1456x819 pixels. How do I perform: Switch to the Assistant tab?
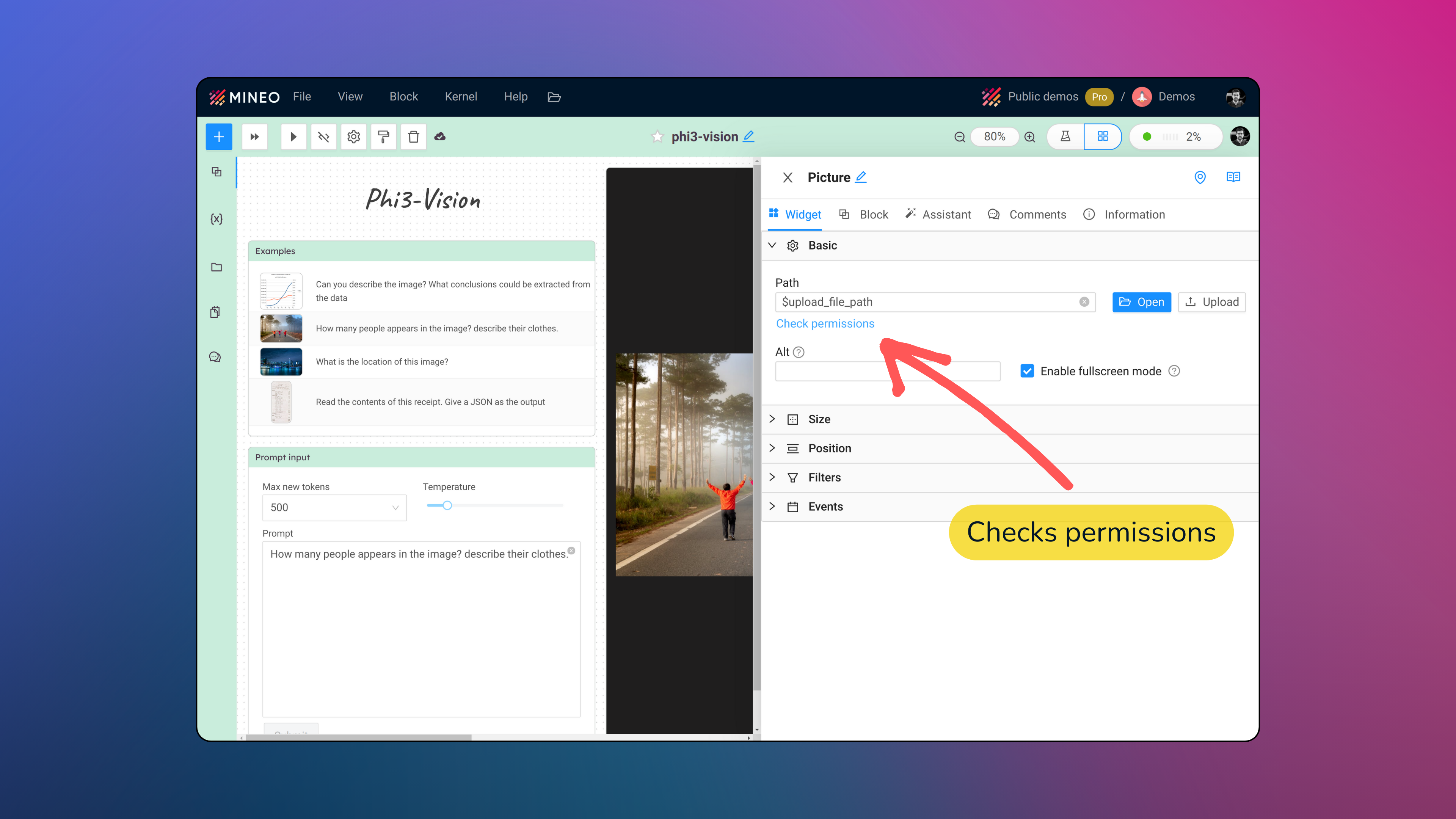coord(938,215)
